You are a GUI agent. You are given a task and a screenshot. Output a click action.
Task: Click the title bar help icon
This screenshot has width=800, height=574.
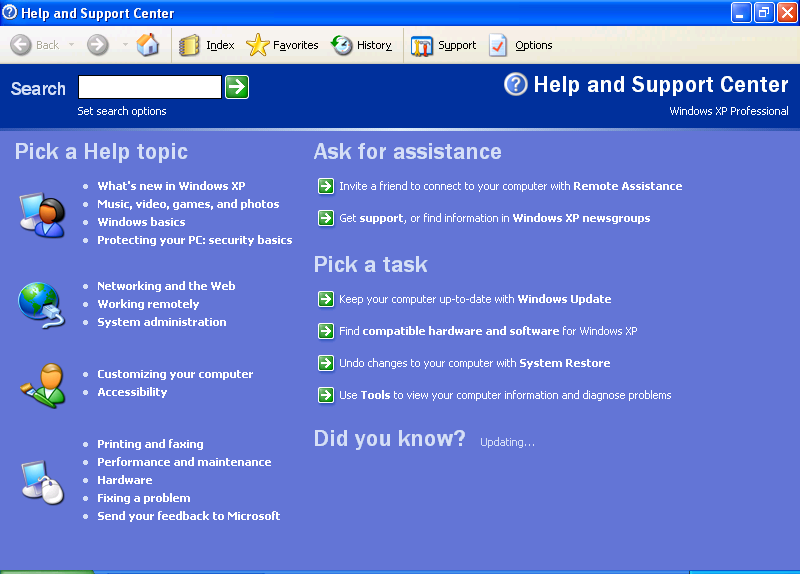(10, 12)
